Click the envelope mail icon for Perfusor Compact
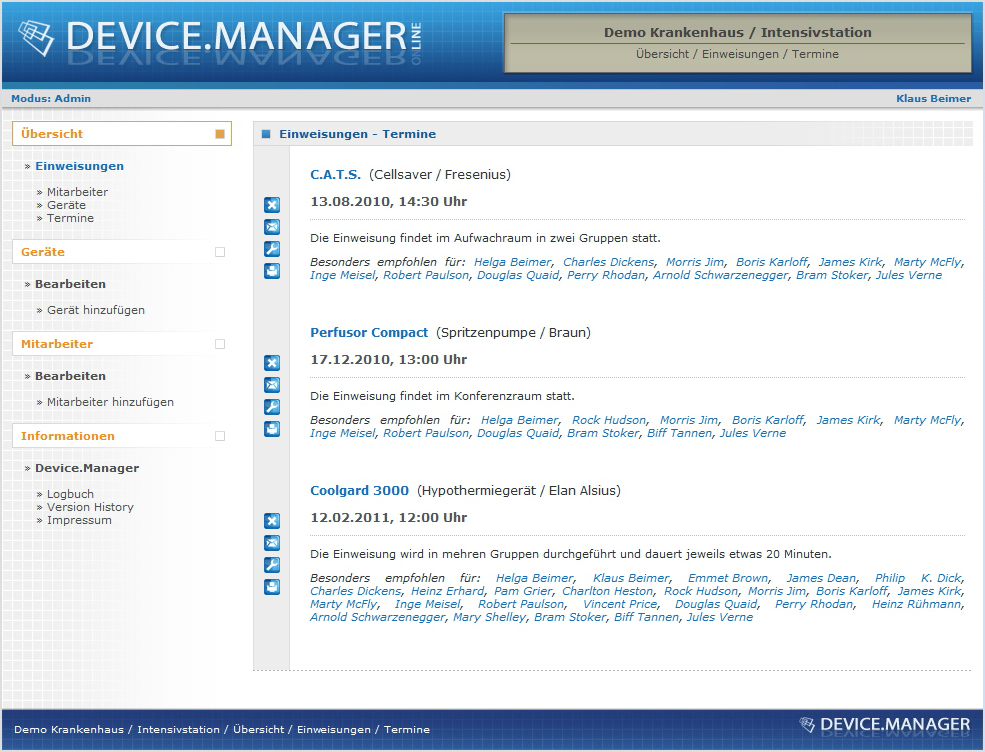Image resolution: width=985 pixels, height=752 pixels. coord(272,384)
